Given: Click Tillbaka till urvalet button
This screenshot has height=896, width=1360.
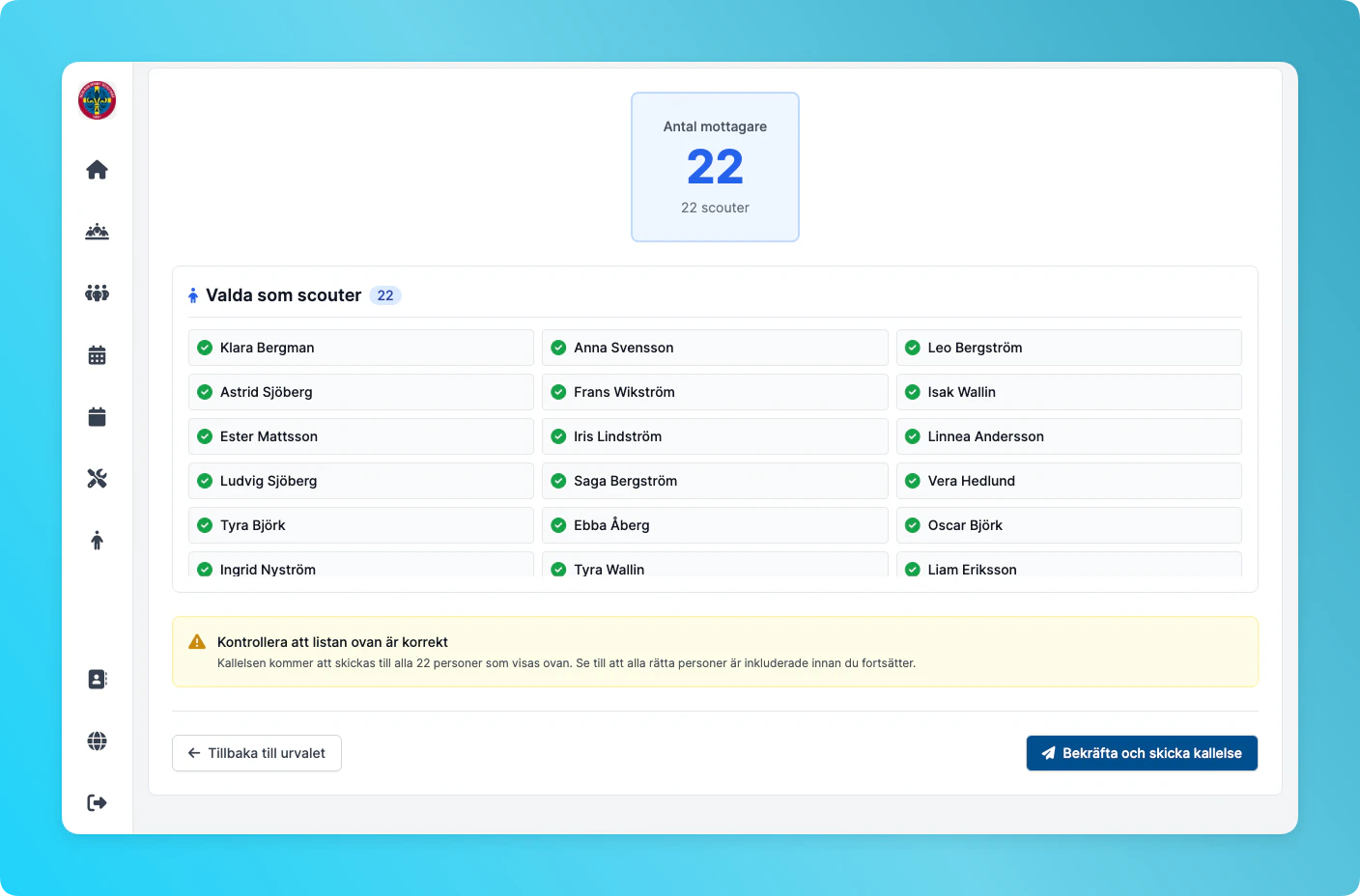Looking at the screenshot, I should pos(257,753).
